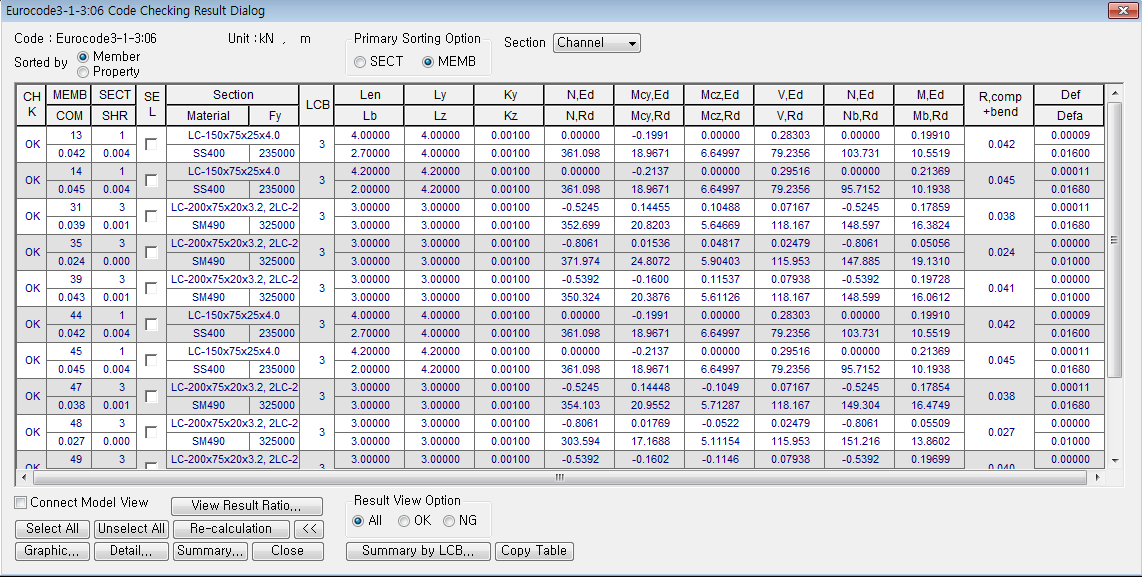
Task: Click the table's horizontal scroll right arrow
Action: [x=1098, y=478]
